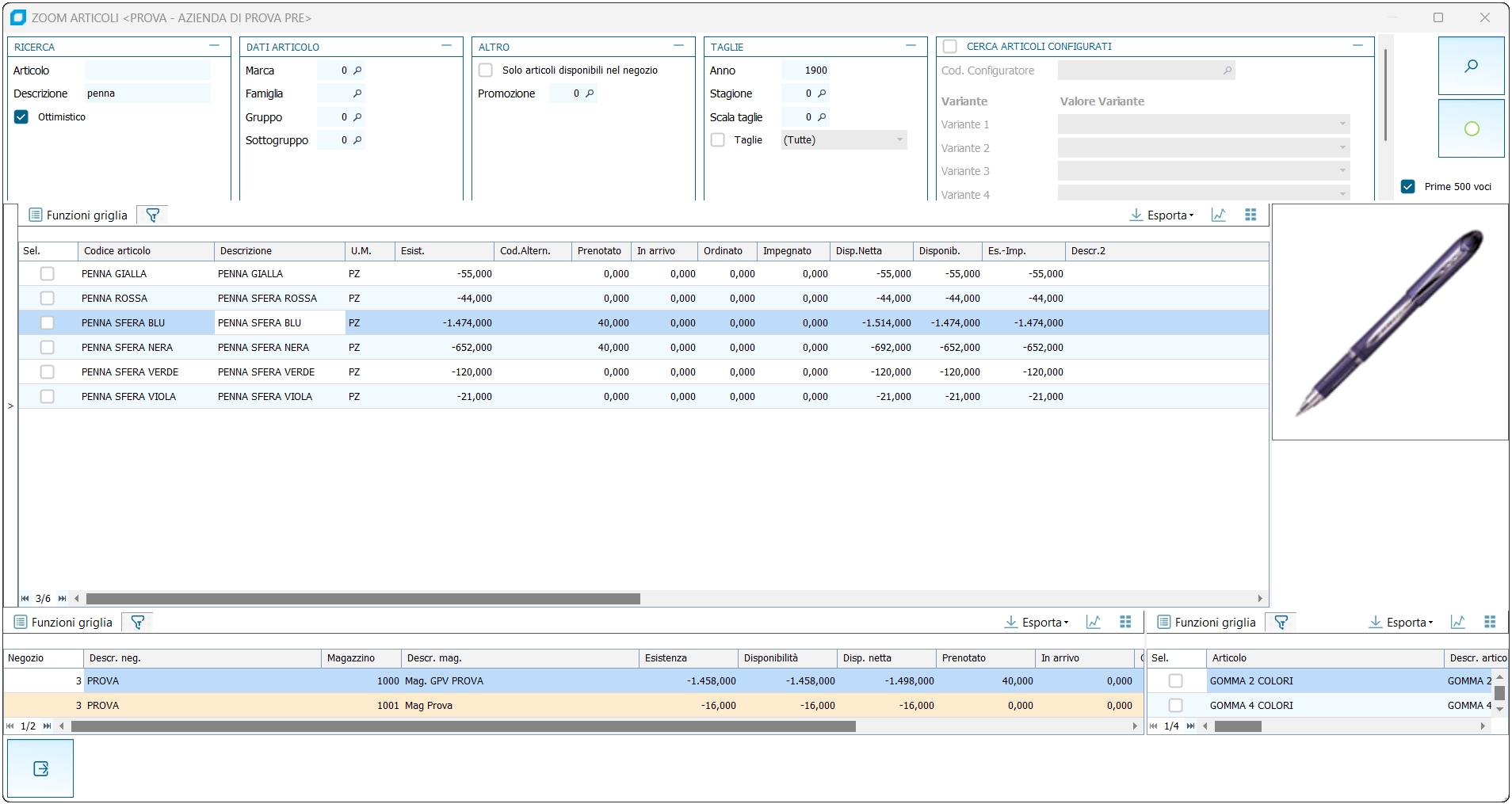
Task: Click filter icon in warehouse grid toolbar
Action: pyautogui.click(x=137, y=623)
